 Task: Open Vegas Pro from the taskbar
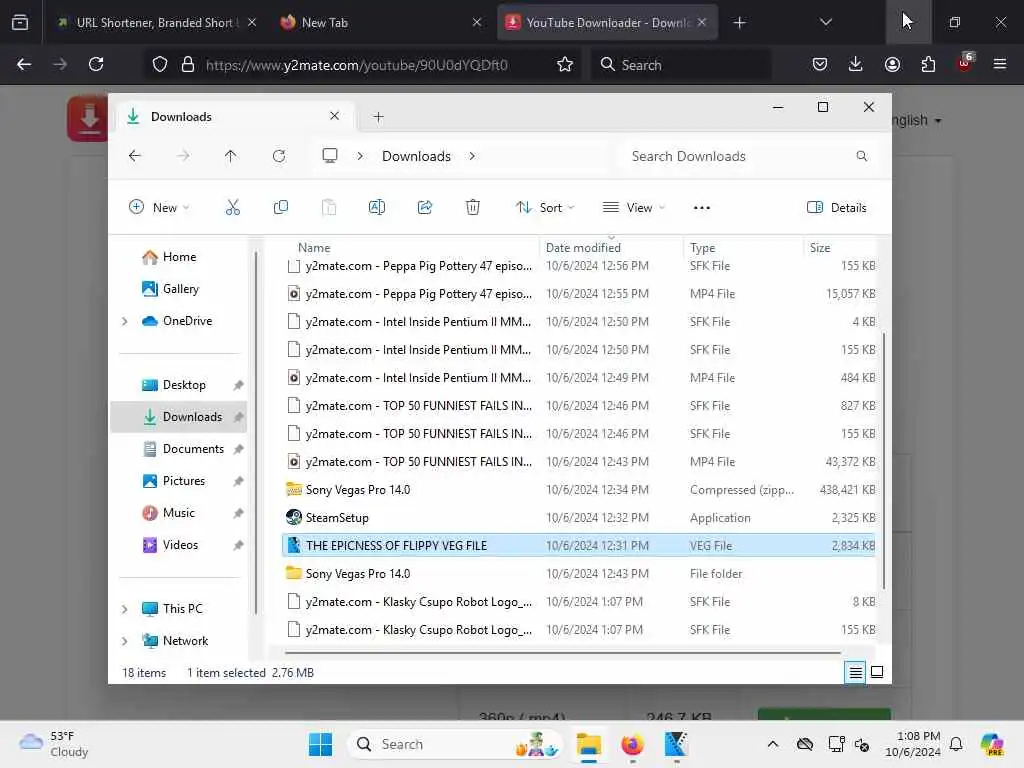click(676, 744)
